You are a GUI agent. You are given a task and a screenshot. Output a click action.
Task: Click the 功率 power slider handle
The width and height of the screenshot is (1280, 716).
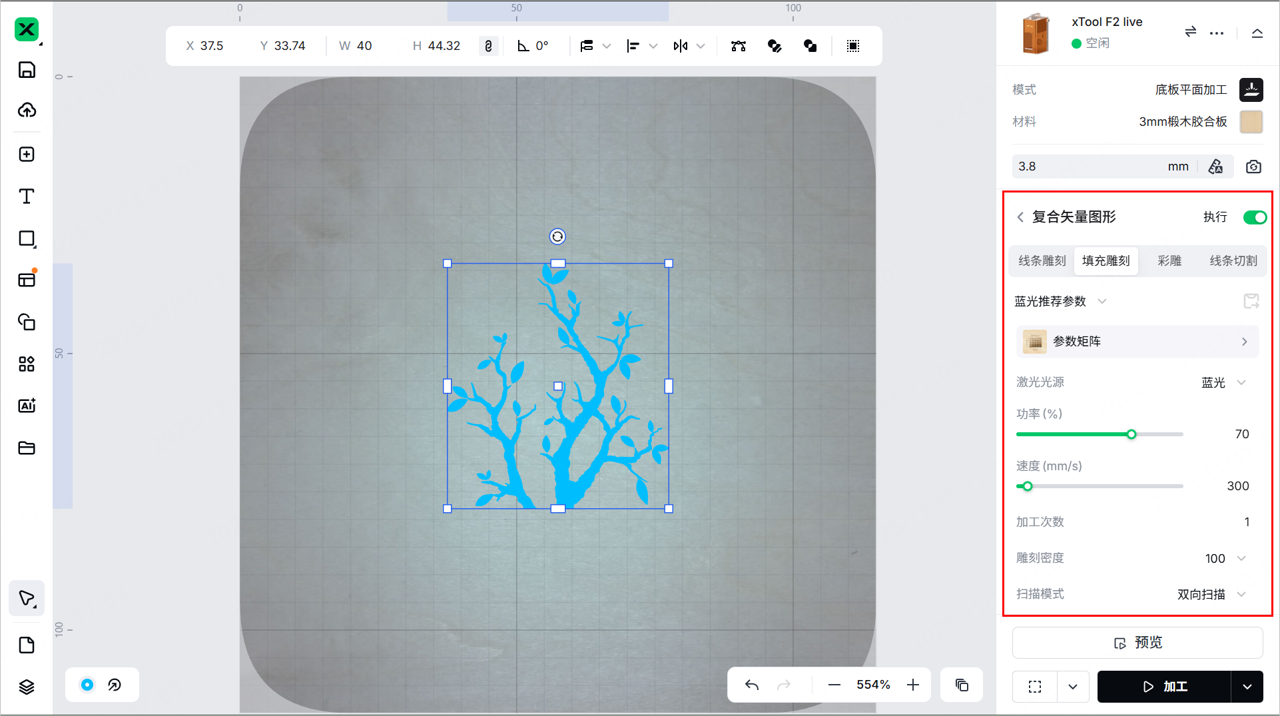point(1132,434)
